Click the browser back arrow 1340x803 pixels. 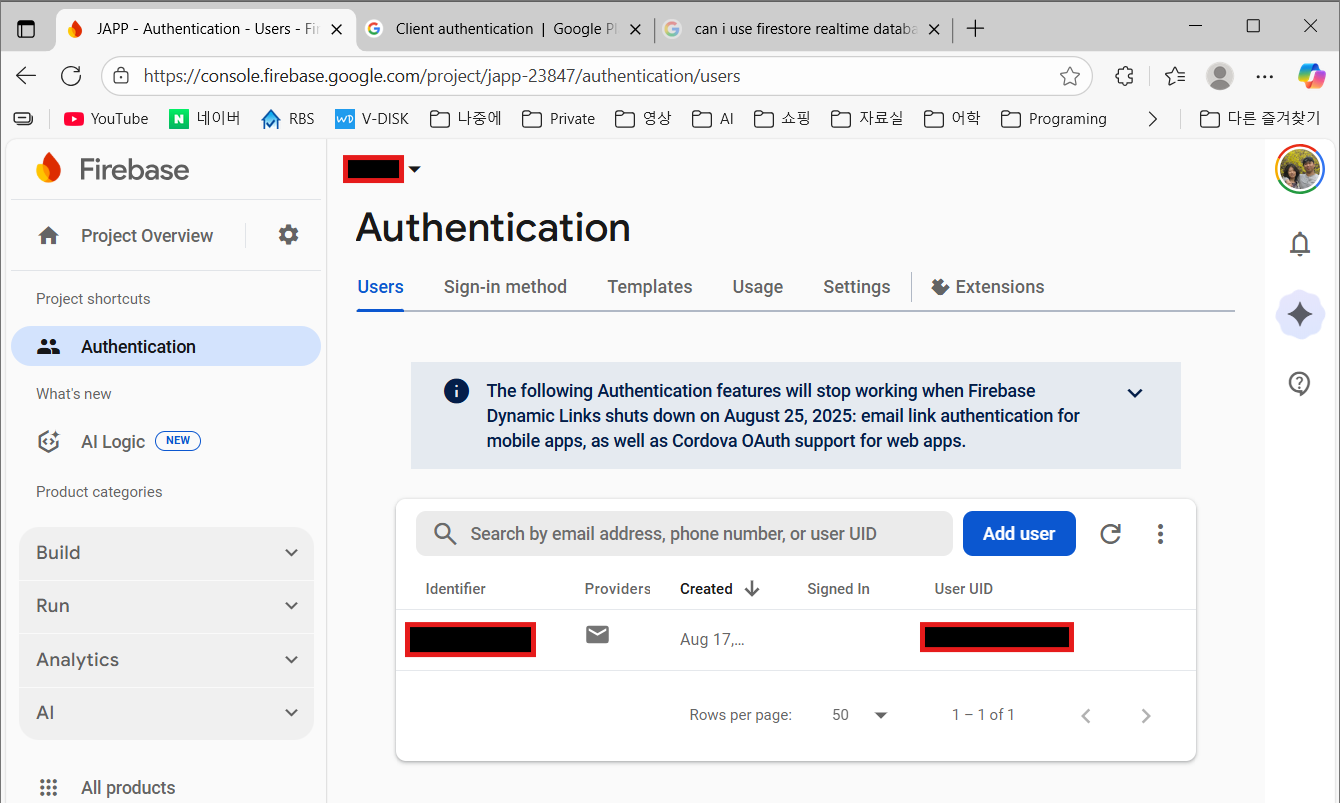[x=26, y=76]
